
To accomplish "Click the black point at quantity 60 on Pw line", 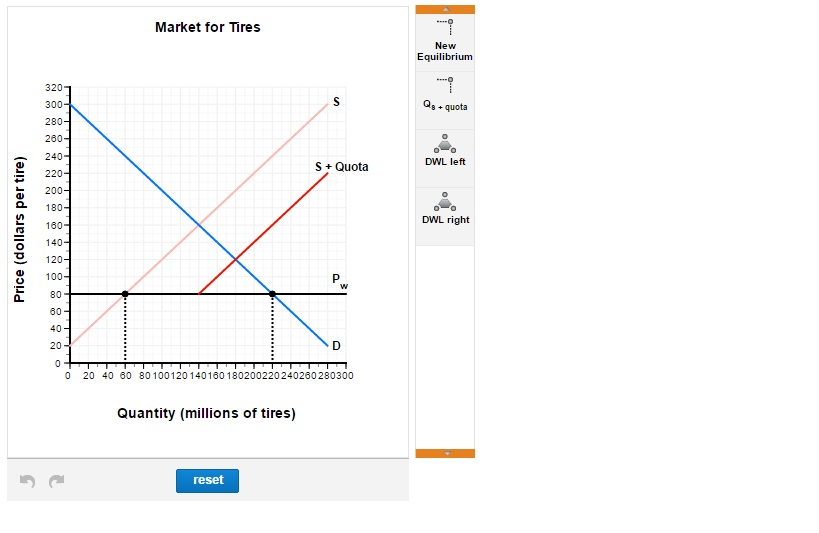I will point(125,294).
